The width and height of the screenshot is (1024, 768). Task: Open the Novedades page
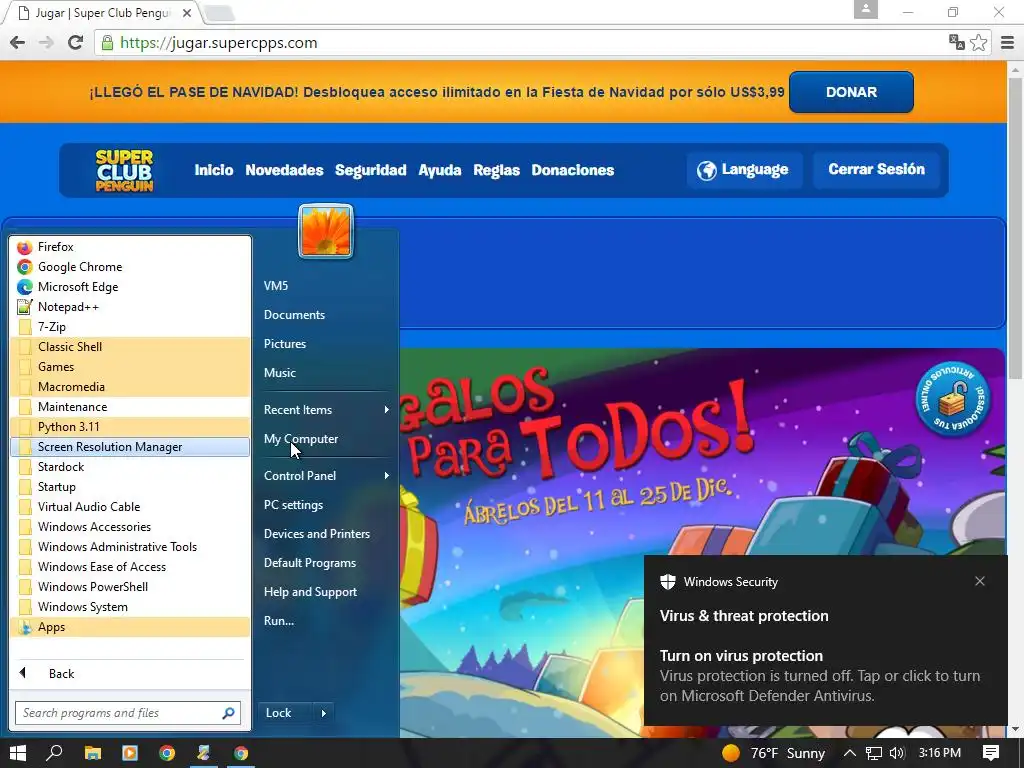click(x=284, y=170)
